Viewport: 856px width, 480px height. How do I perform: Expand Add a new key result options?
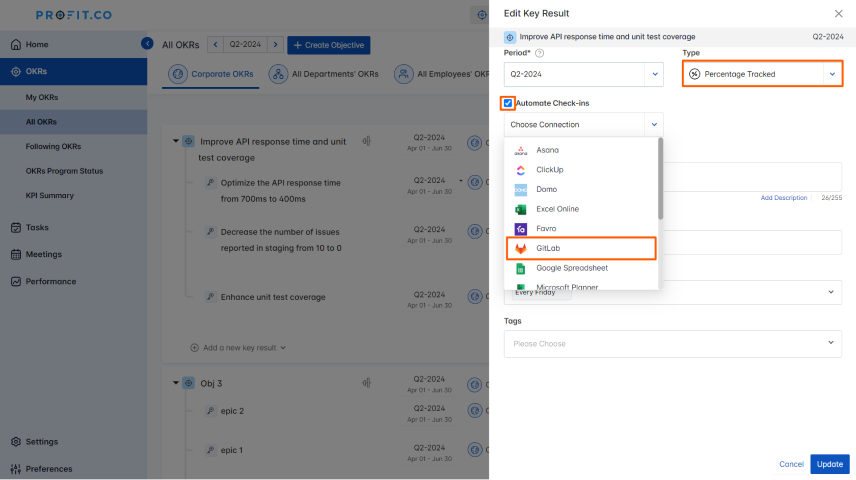pyautogui.click(x=283, y=348)
